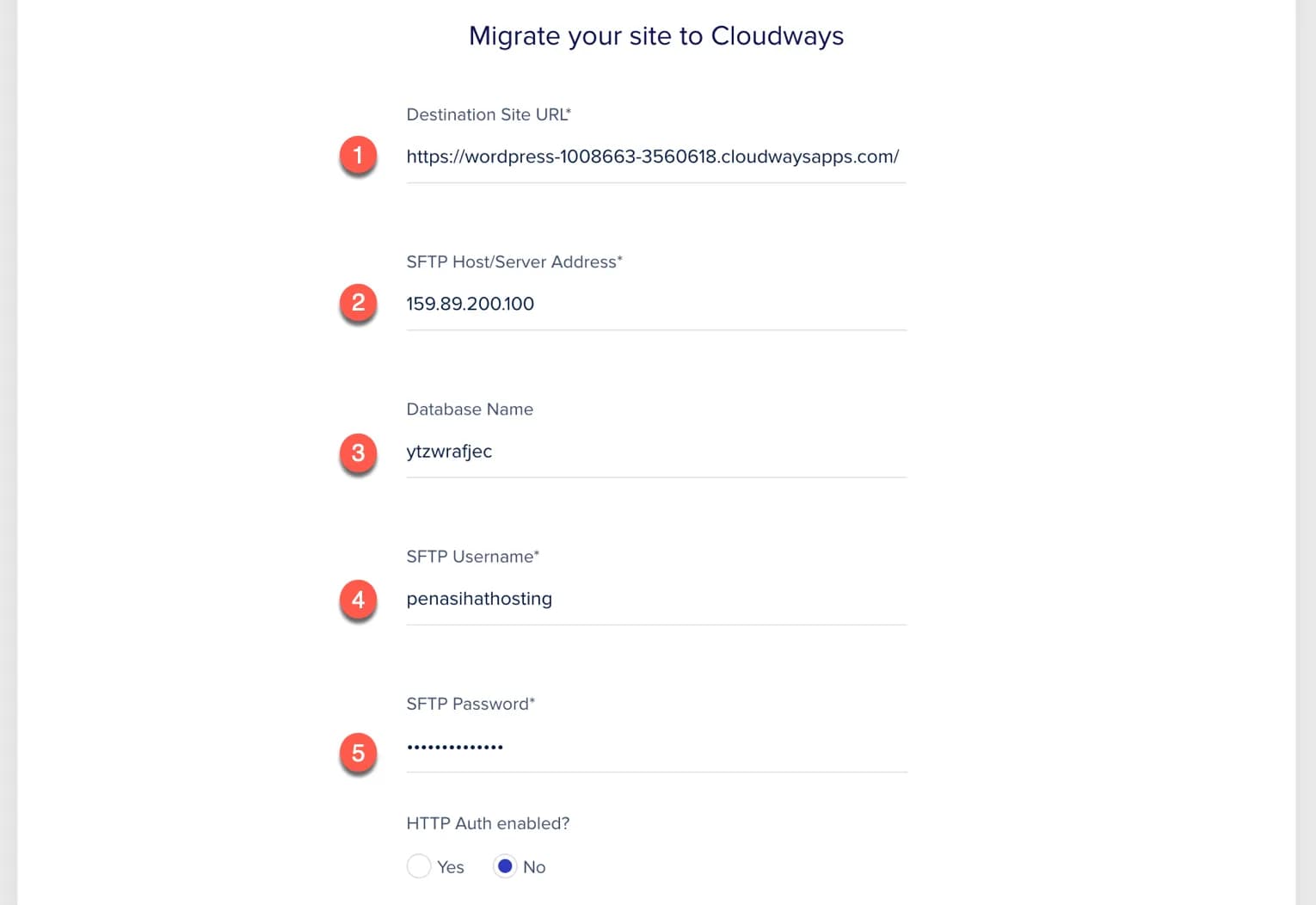Screen dimensions: 1316x905
Task: Select Yes for HTTP Auth enabled
Action: [419, 866]
